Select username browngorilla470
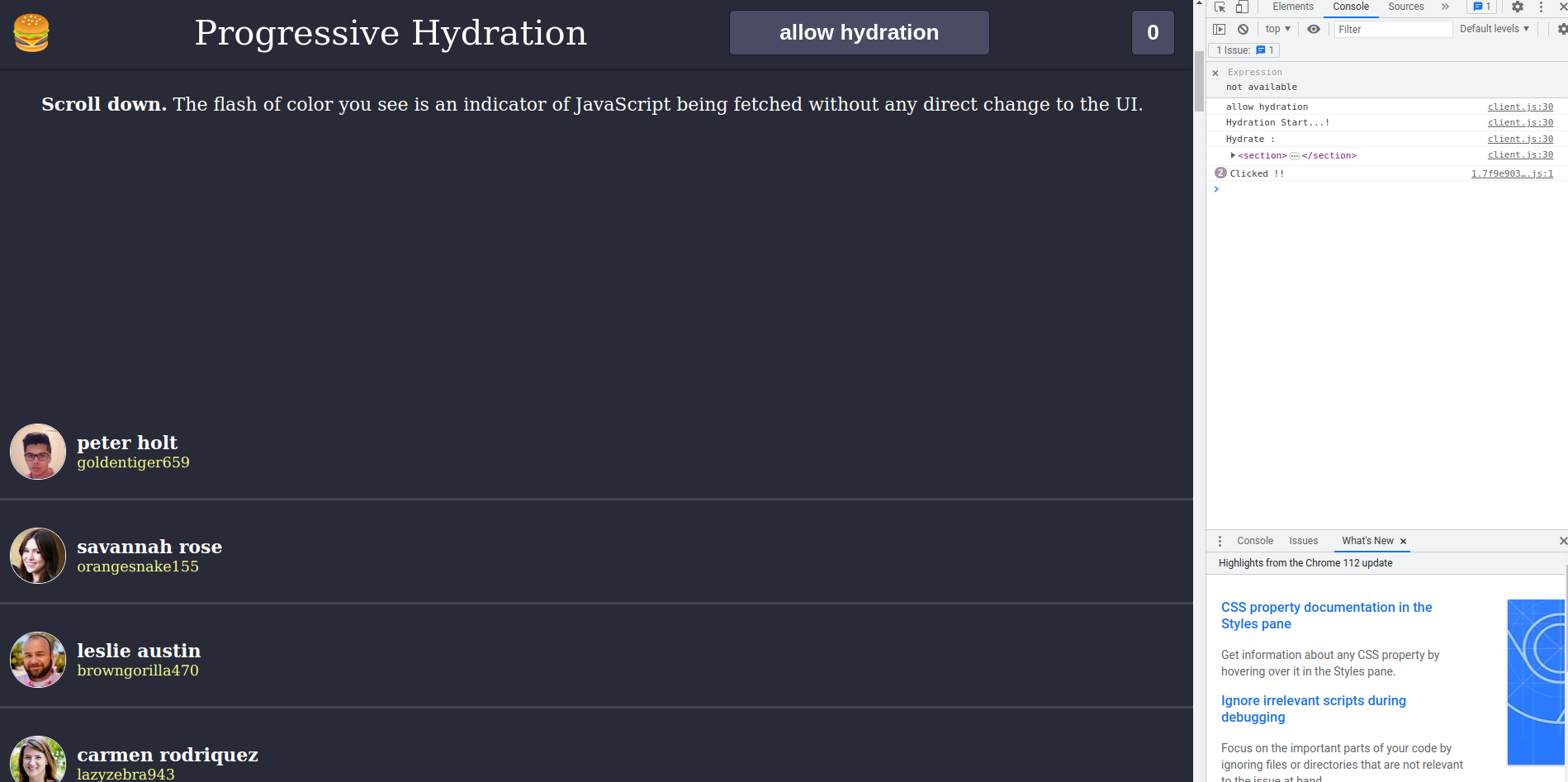The height and width of the screenshot is (782, 1568). pyautogui.click(x=138, y=671)
